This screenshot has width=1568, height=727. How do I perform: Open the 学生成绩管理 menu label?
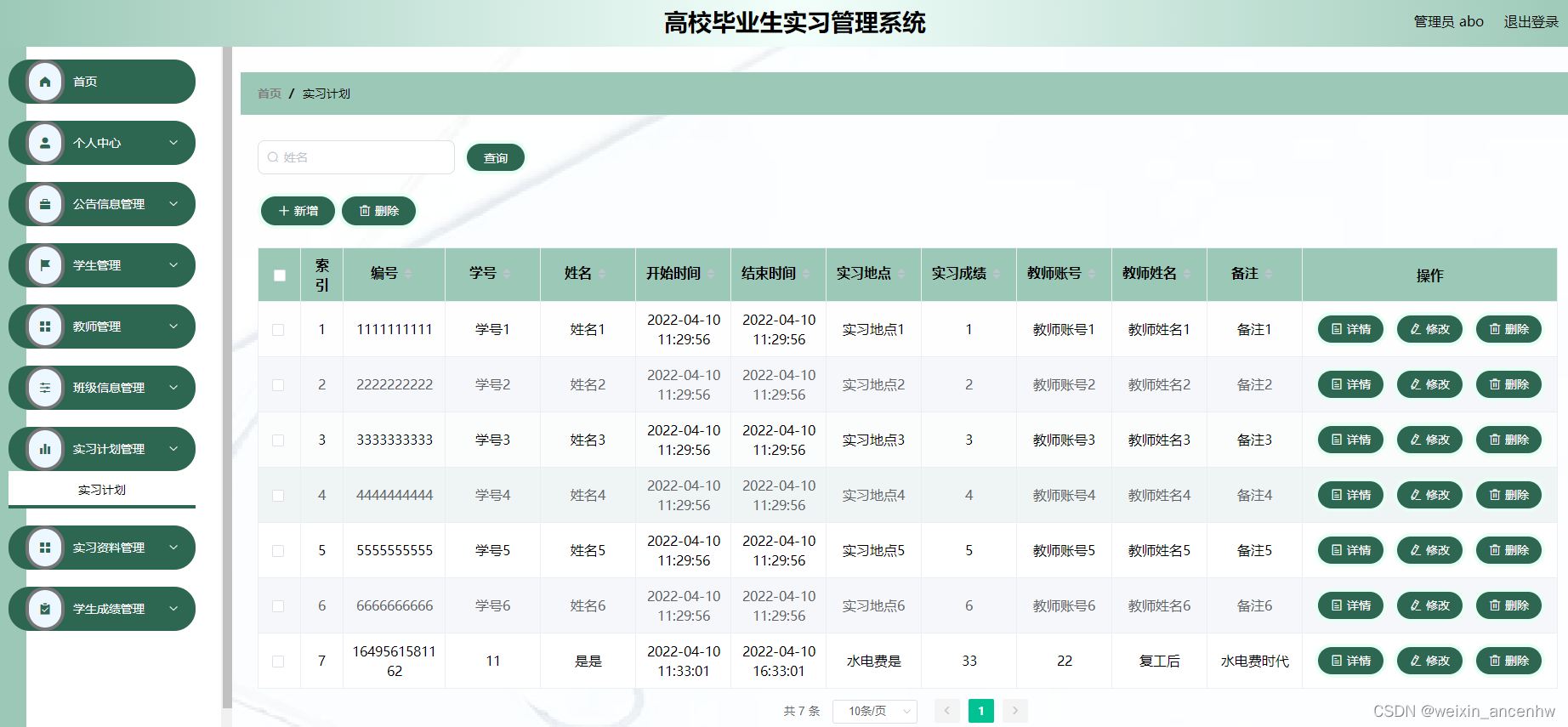pyautogui.click(x=109, y=609)
